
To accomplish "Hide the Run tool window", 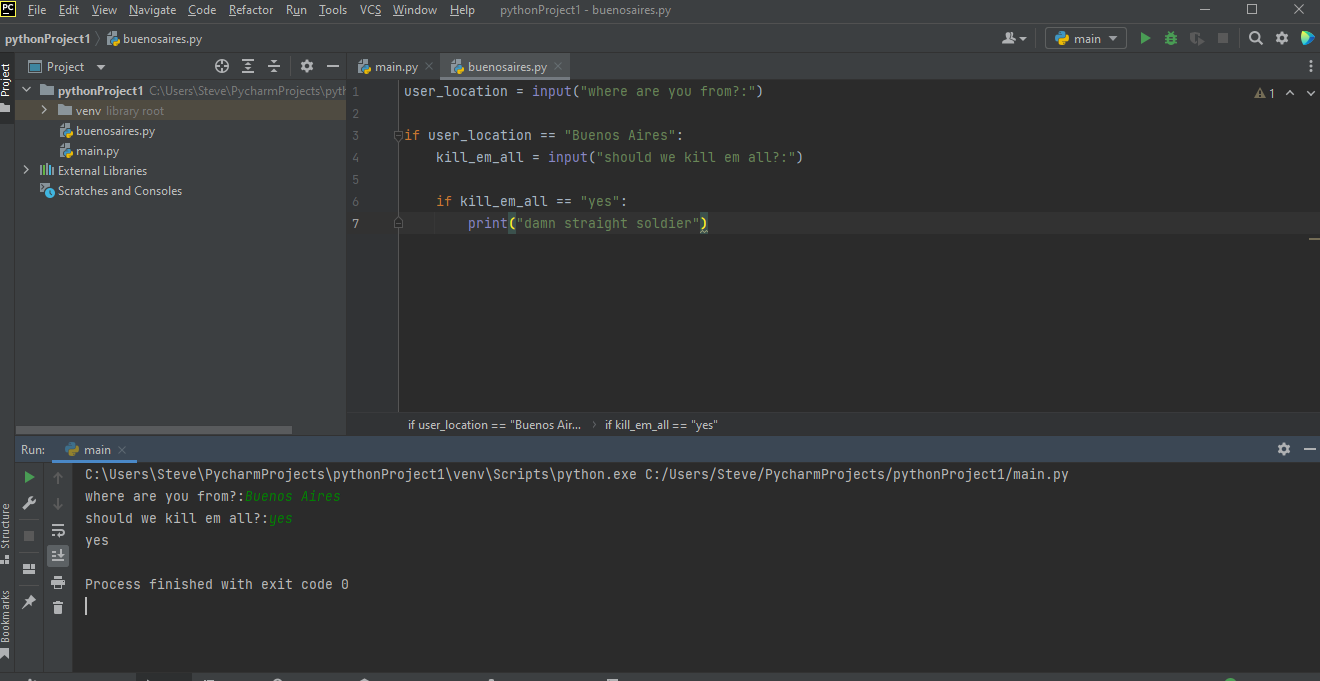I will click(x=1310, y=450).
